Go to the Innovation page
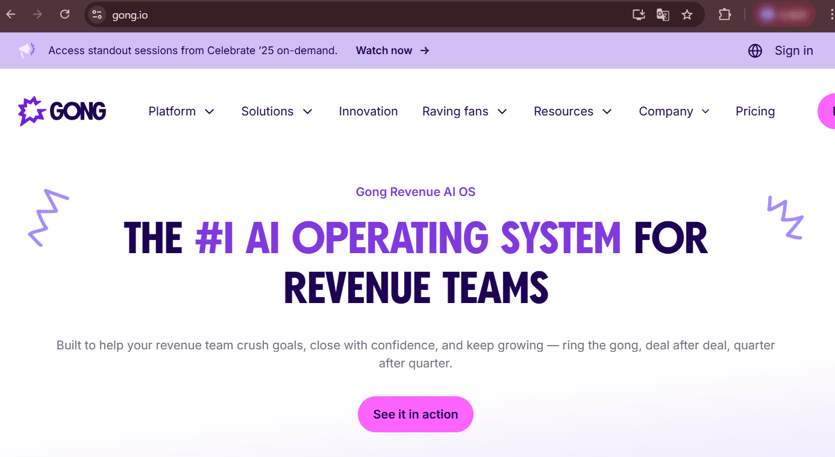 368,111
